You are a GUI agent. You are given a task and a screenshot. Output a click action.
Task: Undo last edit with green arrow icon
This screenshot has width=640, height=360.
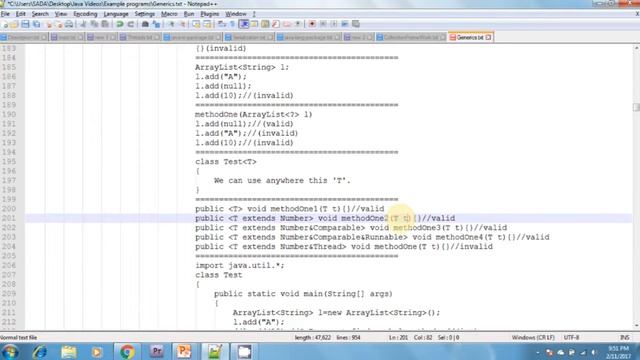click(120, 24)
